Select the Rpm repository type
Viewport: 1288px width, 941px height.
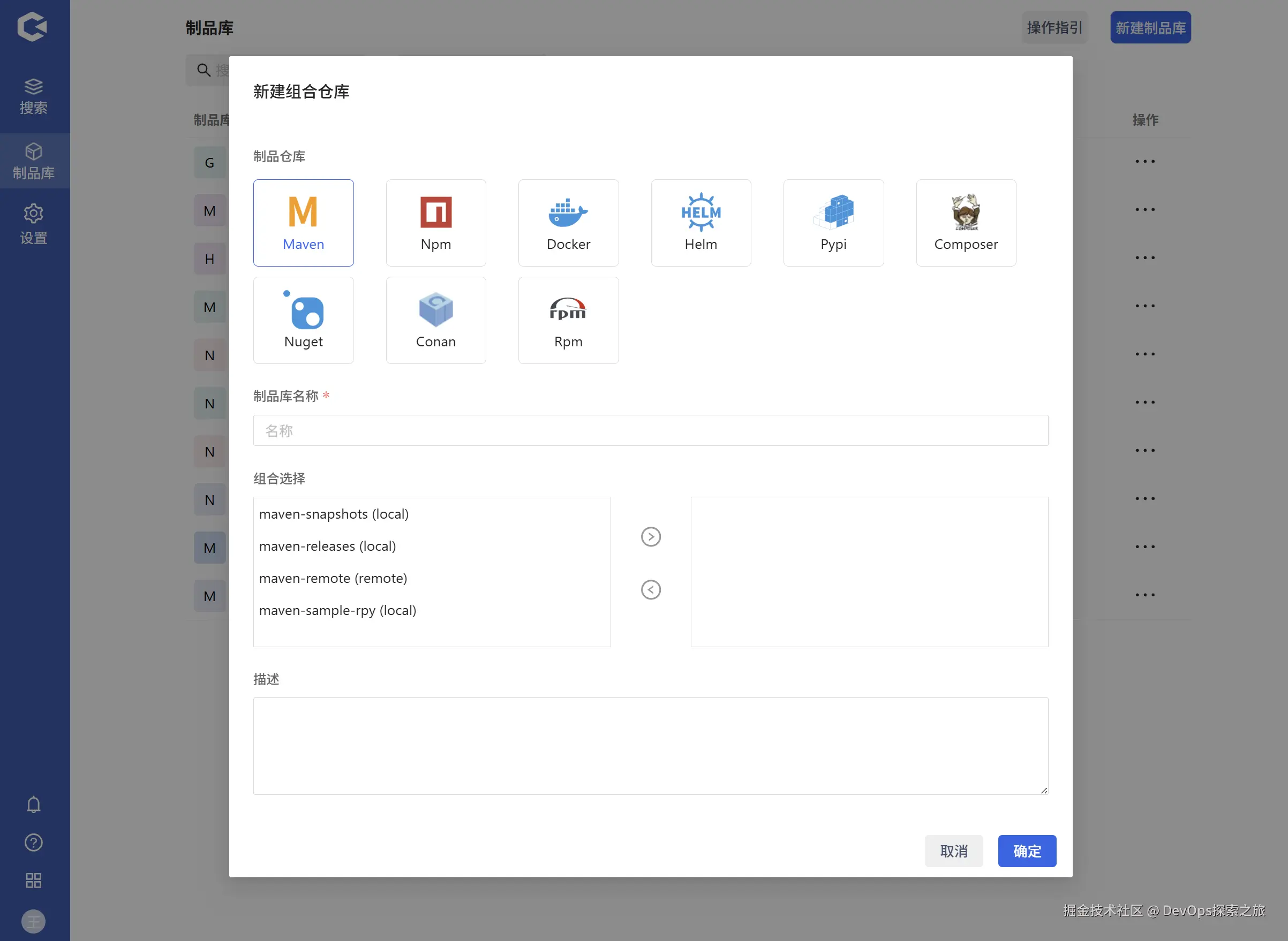(x=568, y=320)
